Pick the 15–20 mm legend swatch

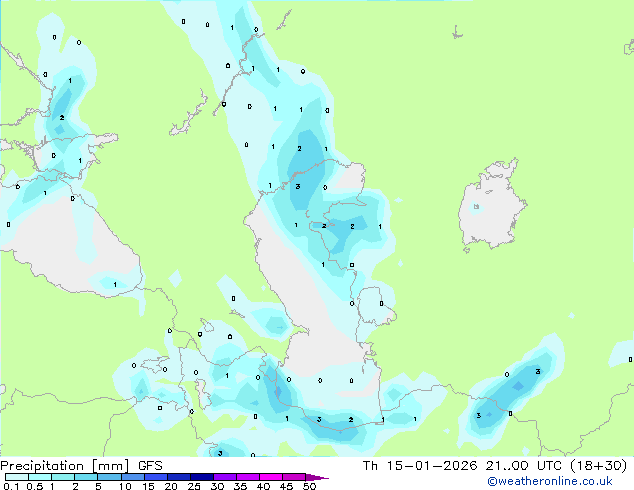(x=155, y=477)
